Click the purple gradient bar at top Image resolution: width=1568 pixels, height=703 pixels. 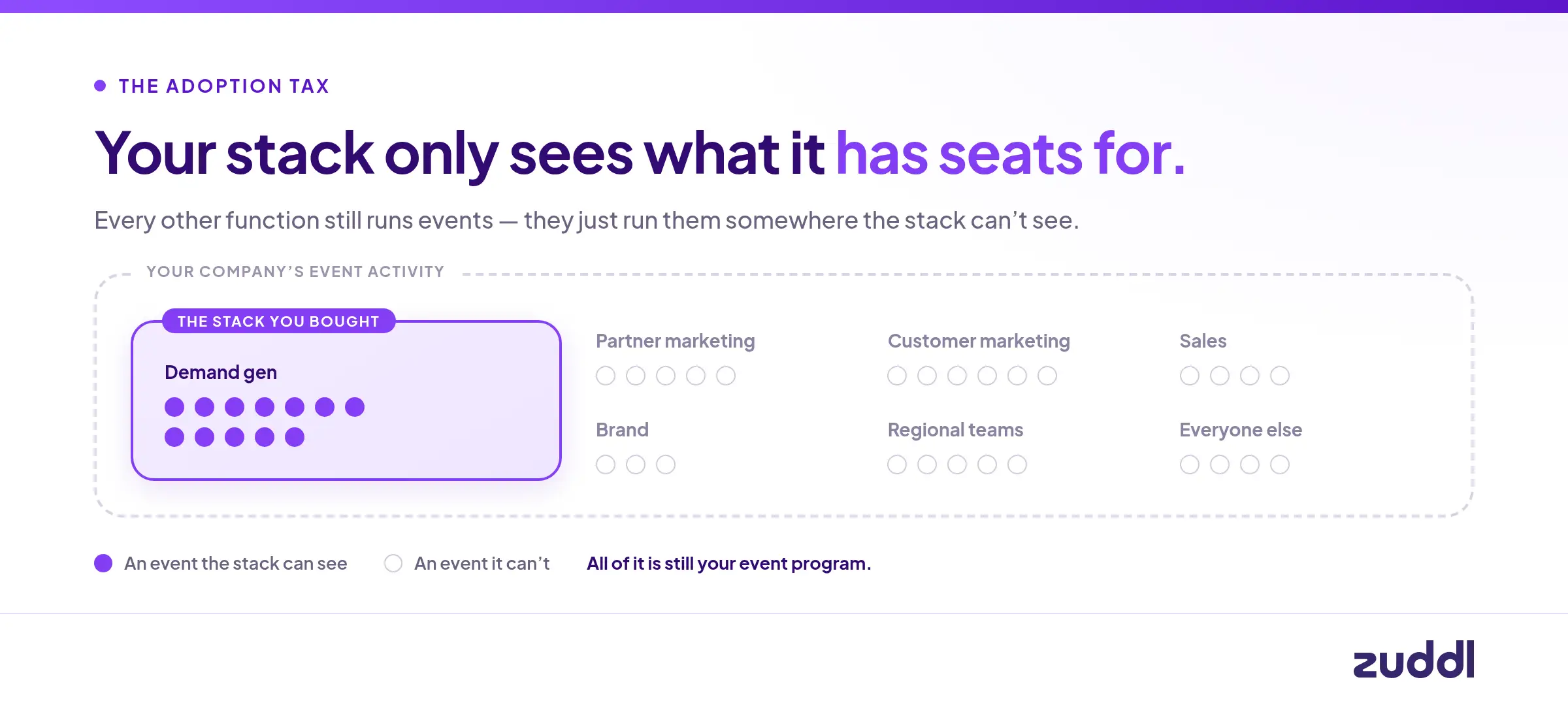(x=784, y=7)
